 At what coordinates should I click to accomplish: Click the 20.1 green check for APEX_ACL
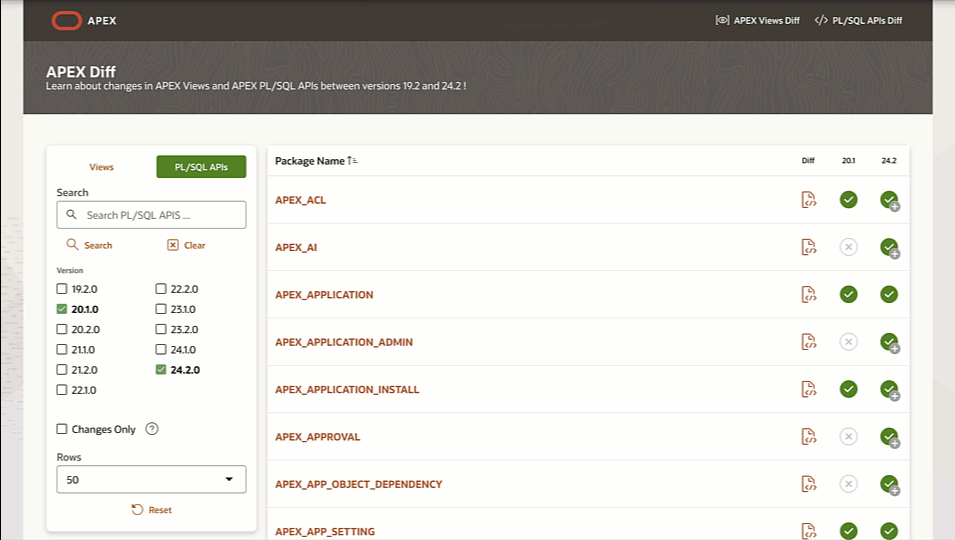pyautogui.click(x=848, y=200)
